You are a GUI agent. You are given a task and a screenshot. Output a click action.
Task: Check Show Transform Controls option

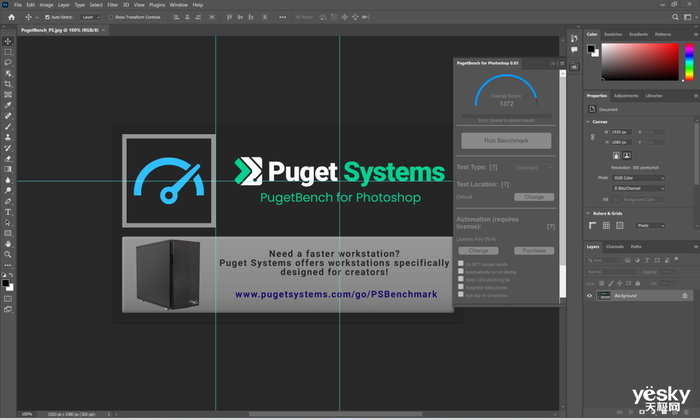(111, 17)
